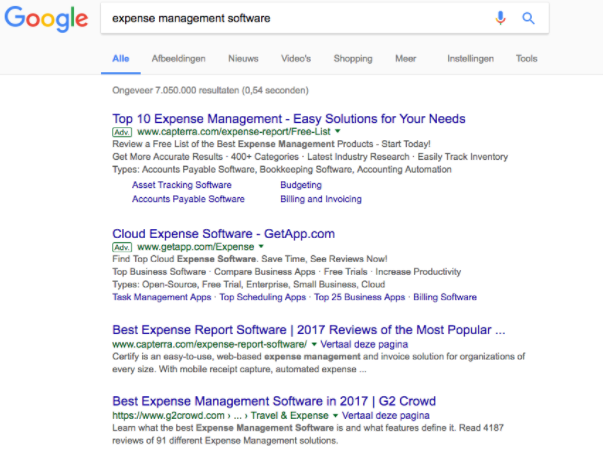
Task: Open the Shopping tab
Action: [353, 59]
